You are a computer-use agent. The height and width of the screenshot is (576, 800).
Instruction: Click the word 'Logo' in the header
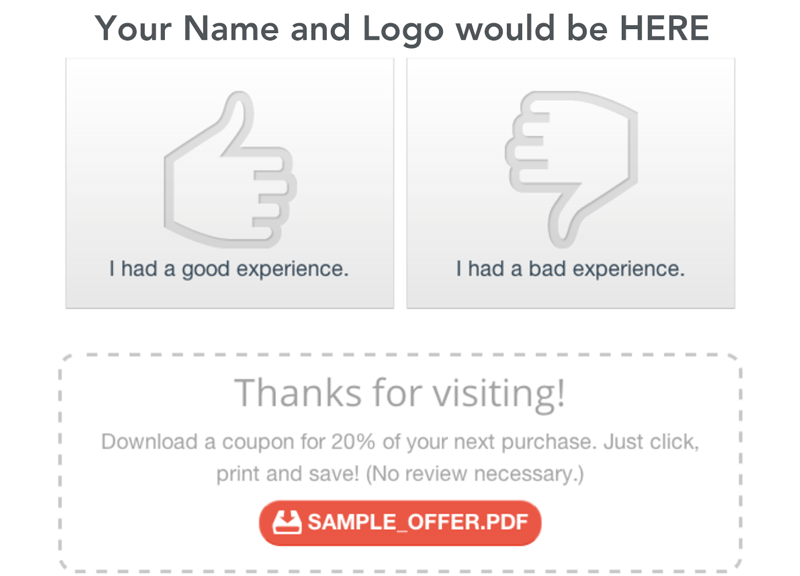point(403,31)
